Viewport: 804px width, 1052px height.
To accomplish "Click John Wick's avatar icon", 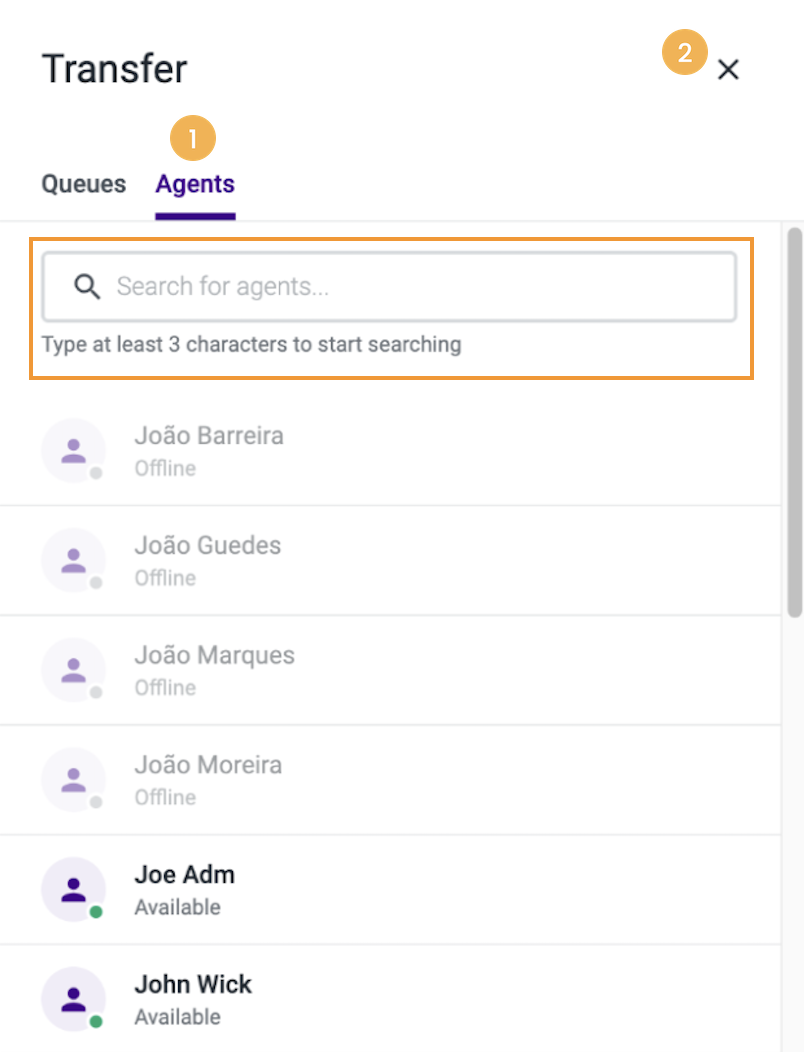I will click(x=73, y=999).
